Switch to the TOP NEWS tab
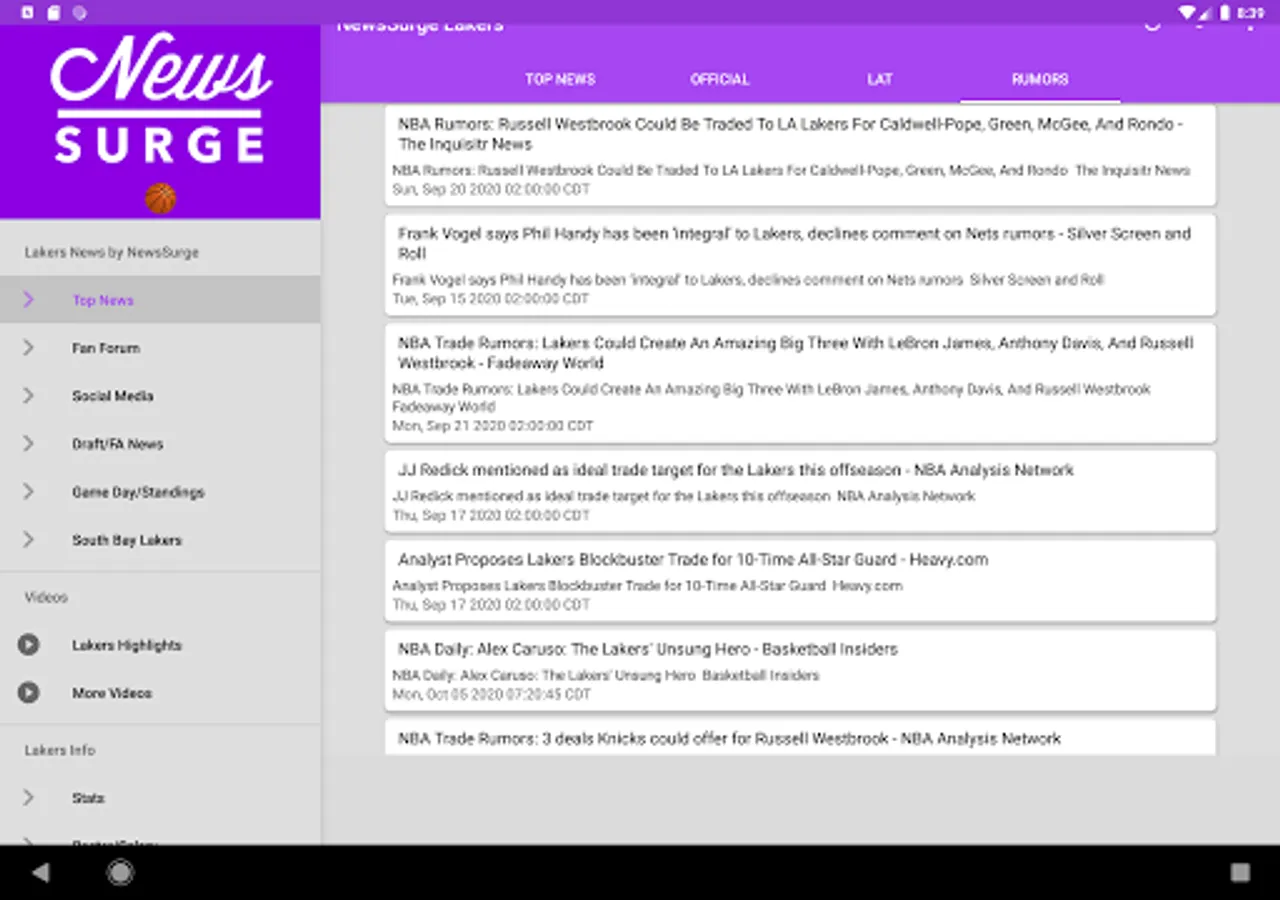Viewport: 1280px width, 900px height. click(560, 79)
